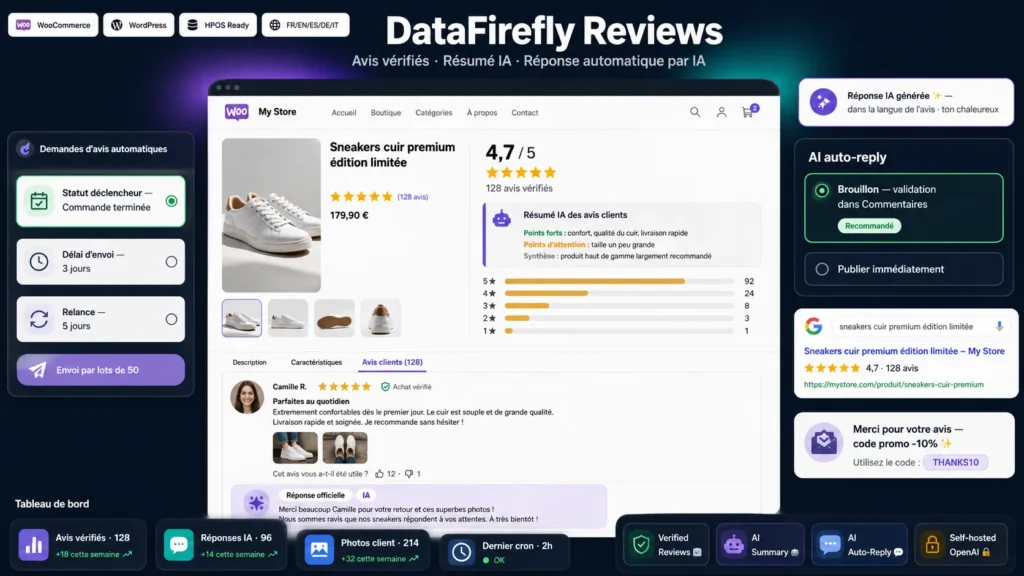This screenshot has width=1024, height=576.
Task: Click the Dernier cron clock icon
Action: coord(461,552)
